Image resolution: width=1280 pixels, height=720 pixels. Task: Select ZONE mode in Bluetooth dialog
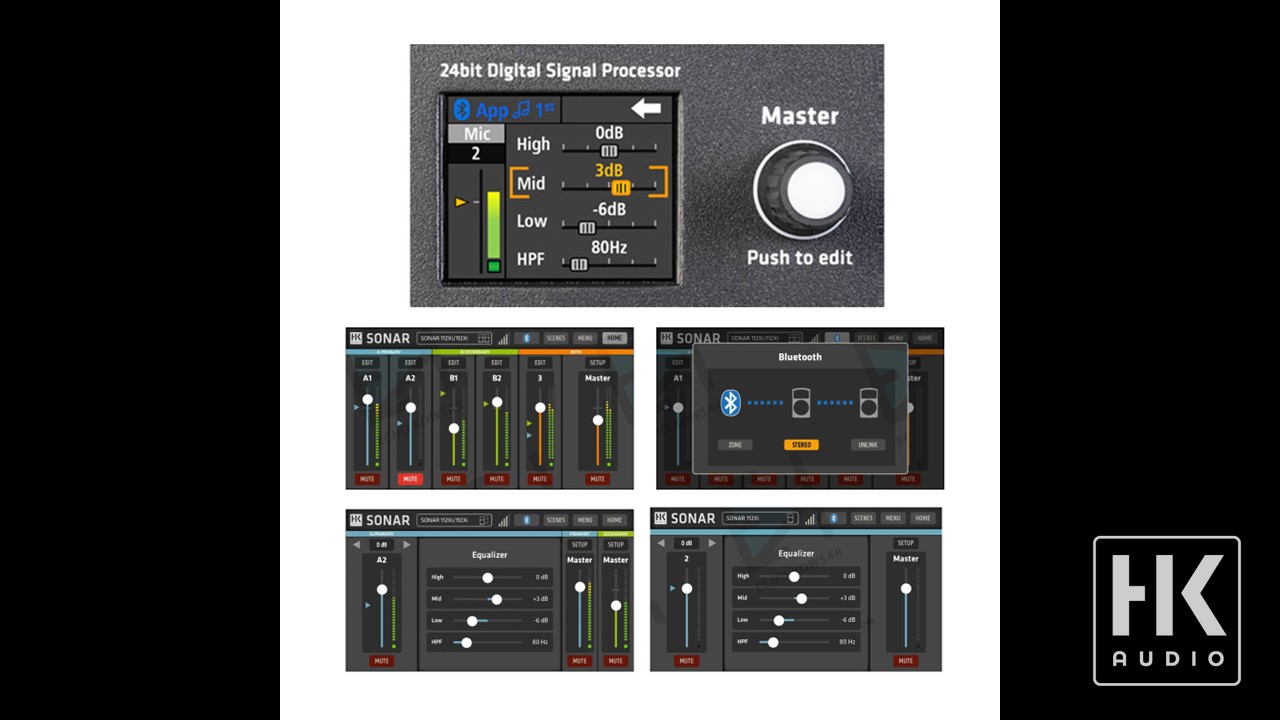[x=735, y=445]
